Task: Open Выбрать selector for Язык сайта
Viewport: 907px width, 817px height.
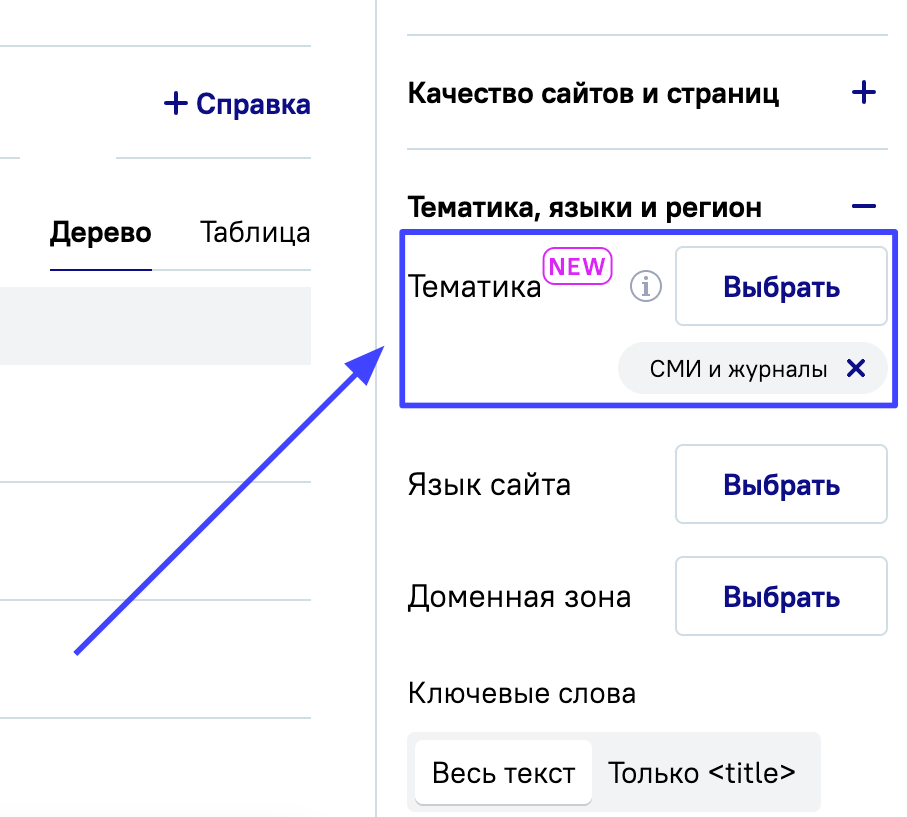Action: coord(781,485)
